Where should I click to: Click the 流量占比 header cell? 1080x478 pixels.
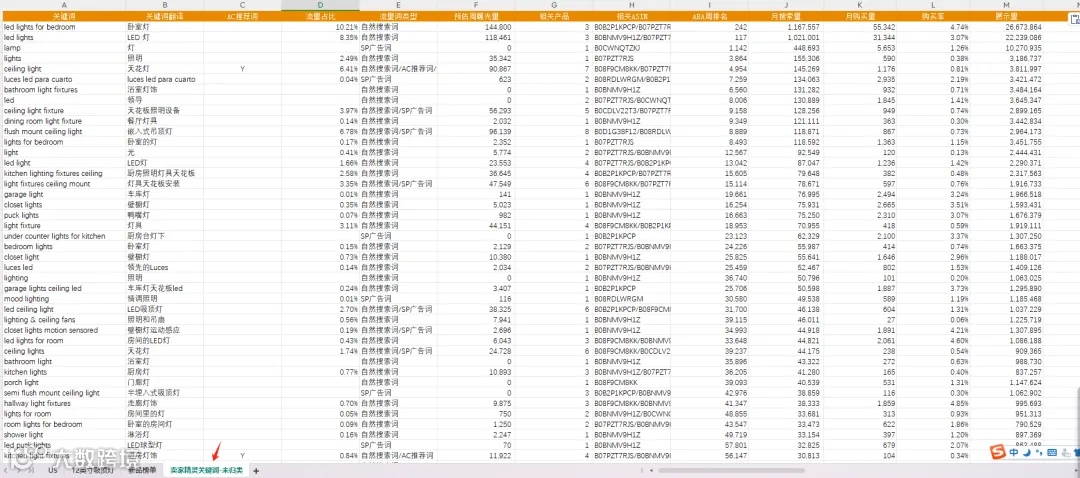(320, 16)
